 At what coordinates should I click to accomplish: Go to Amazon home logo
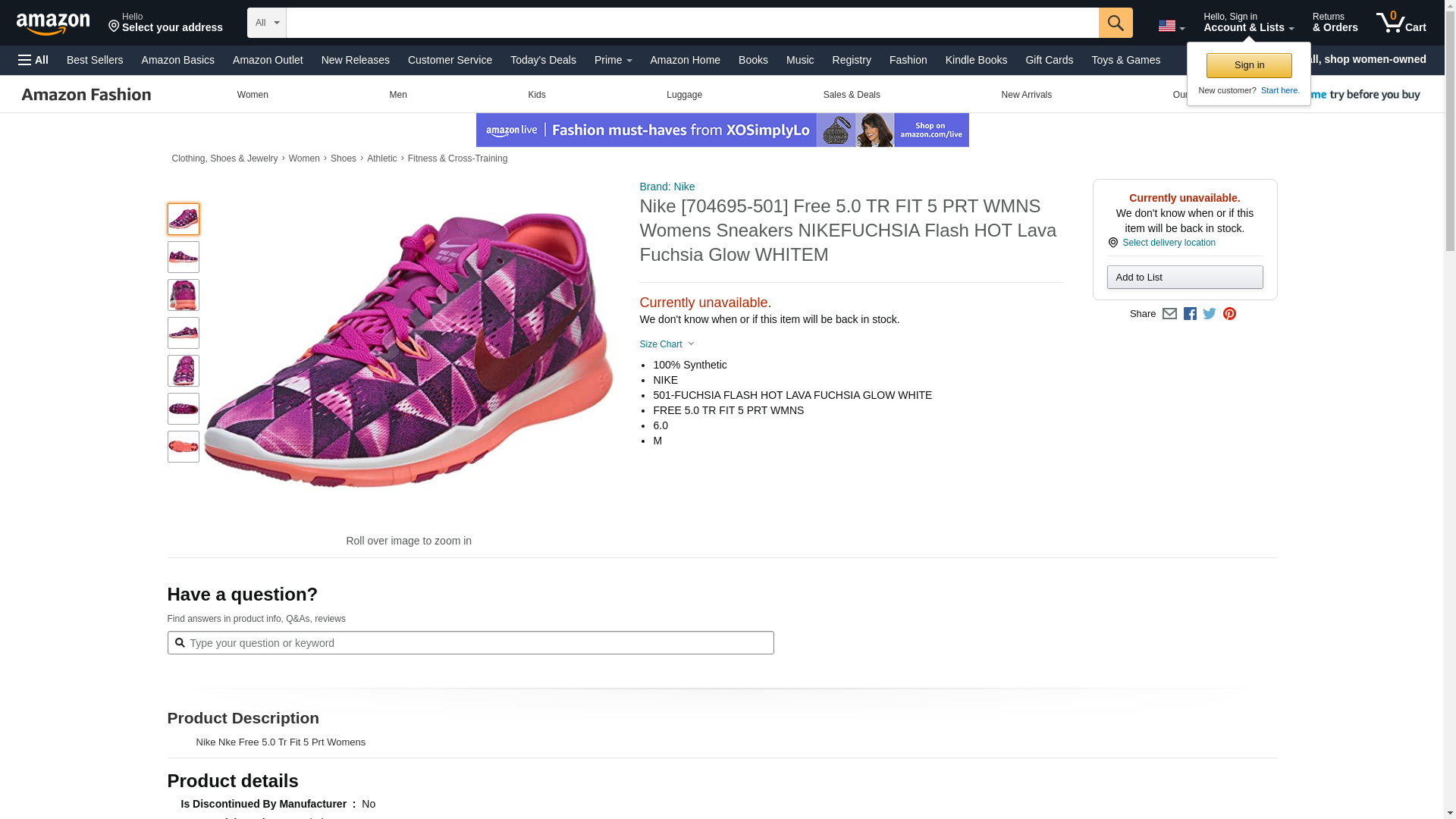tap(53, 24)
